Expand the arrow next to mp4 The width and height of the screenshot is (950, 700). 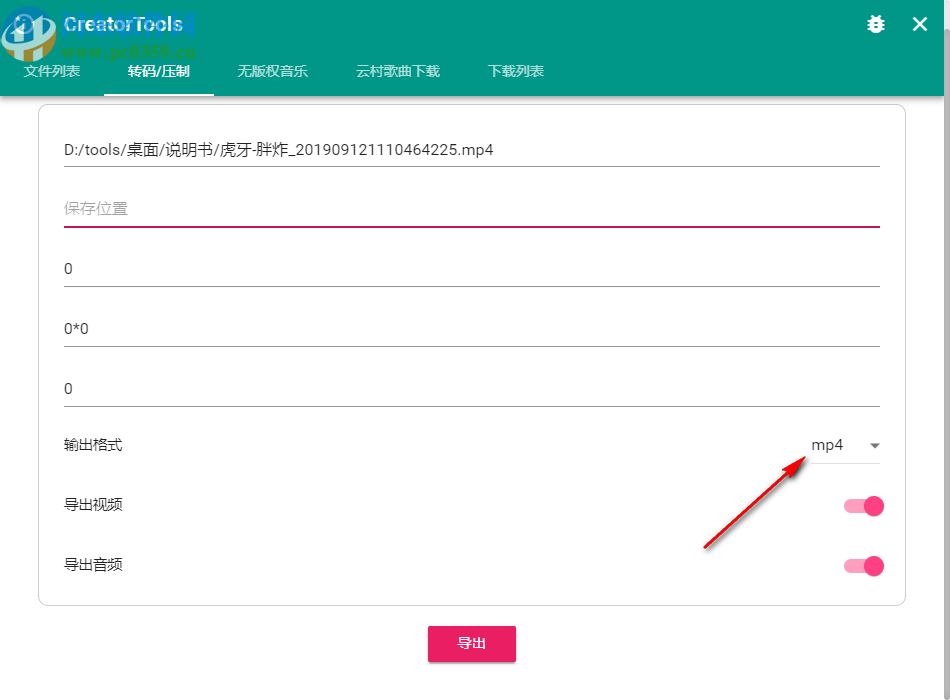pos(875,445)
